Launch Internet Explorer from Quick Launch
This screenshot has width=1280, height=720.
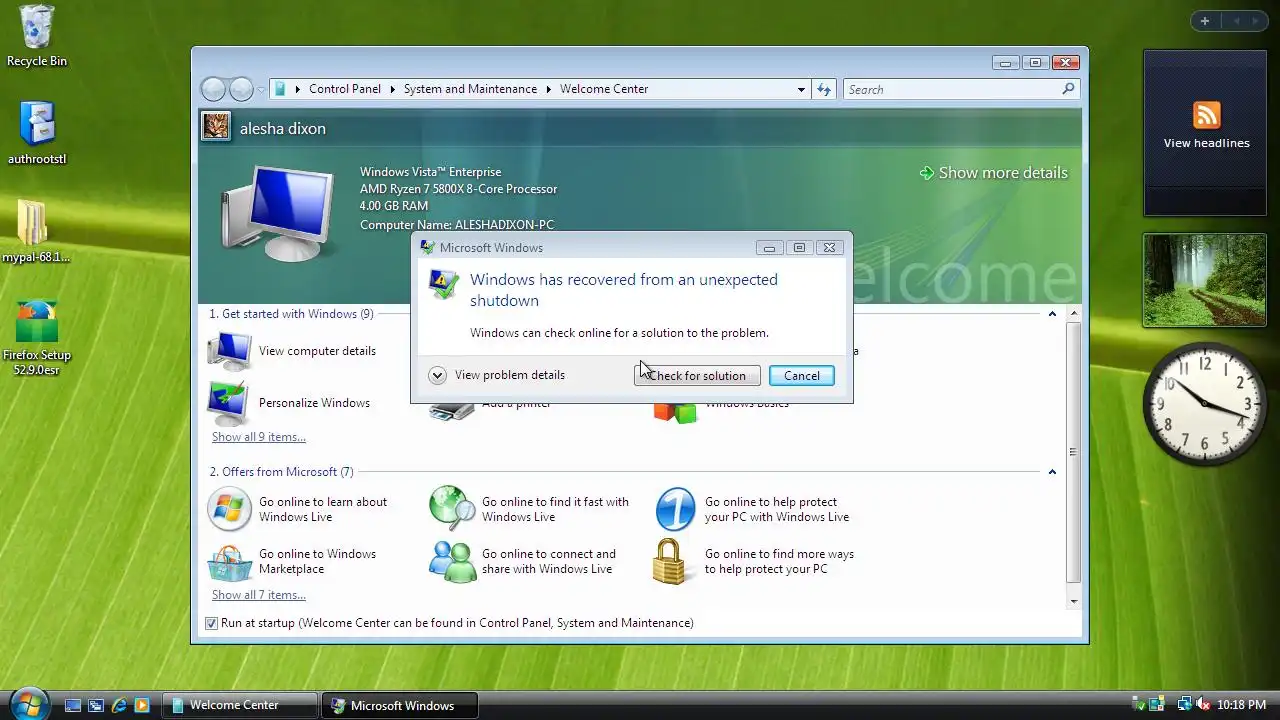119,705
